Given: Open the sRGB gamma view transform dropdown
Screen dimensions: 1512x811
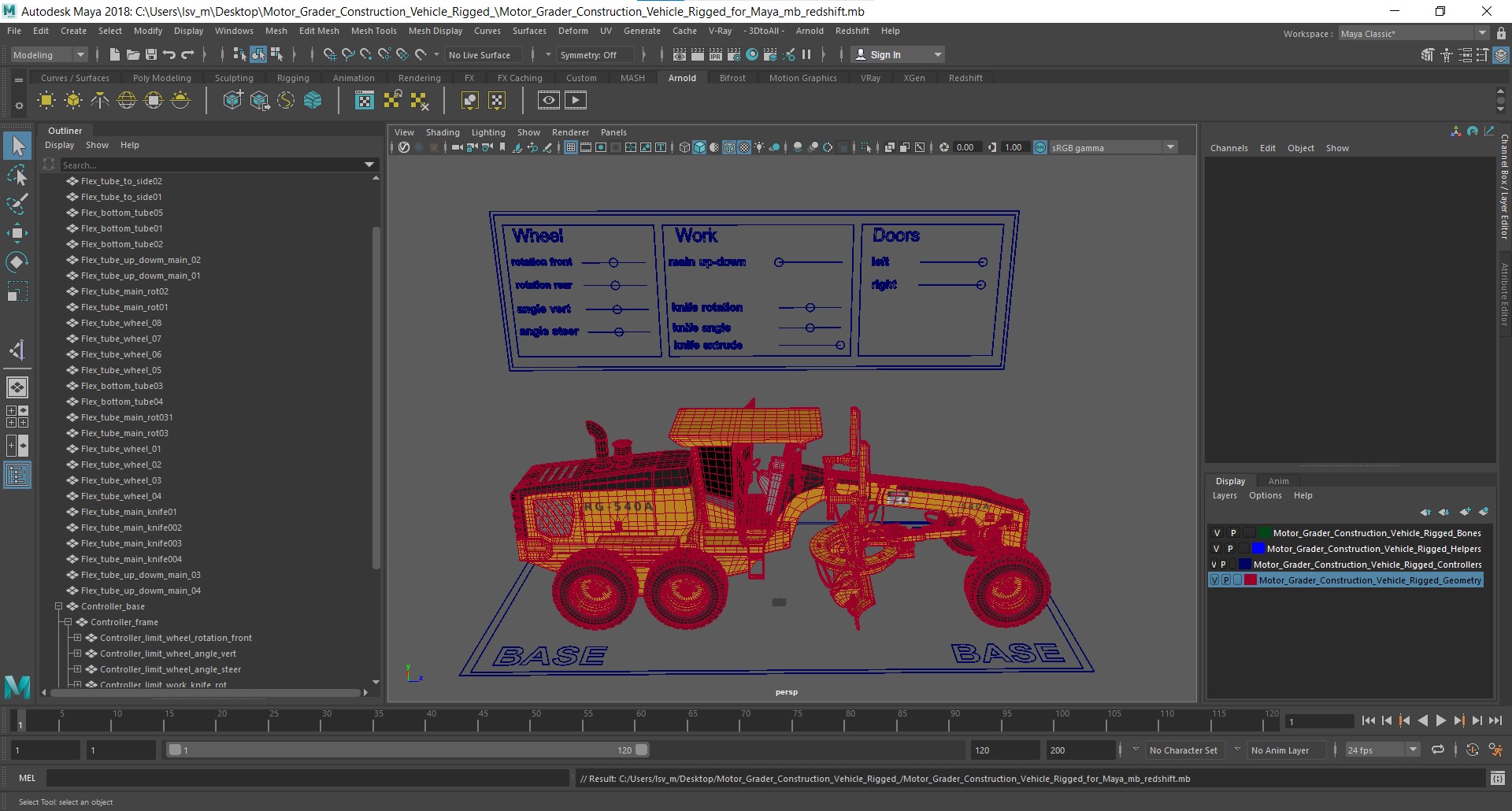Looking at the screenshot, I should 1112,147.
